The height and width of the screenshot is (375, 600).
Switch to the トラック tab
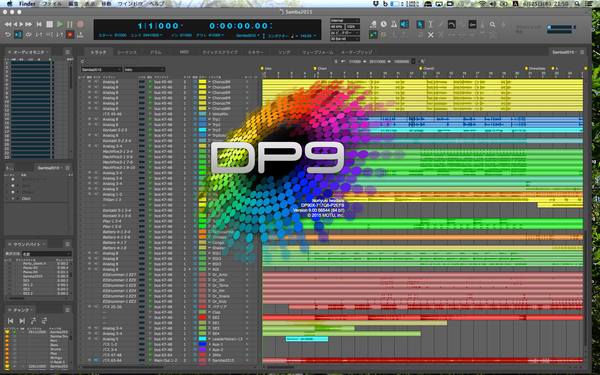point(98,52)
